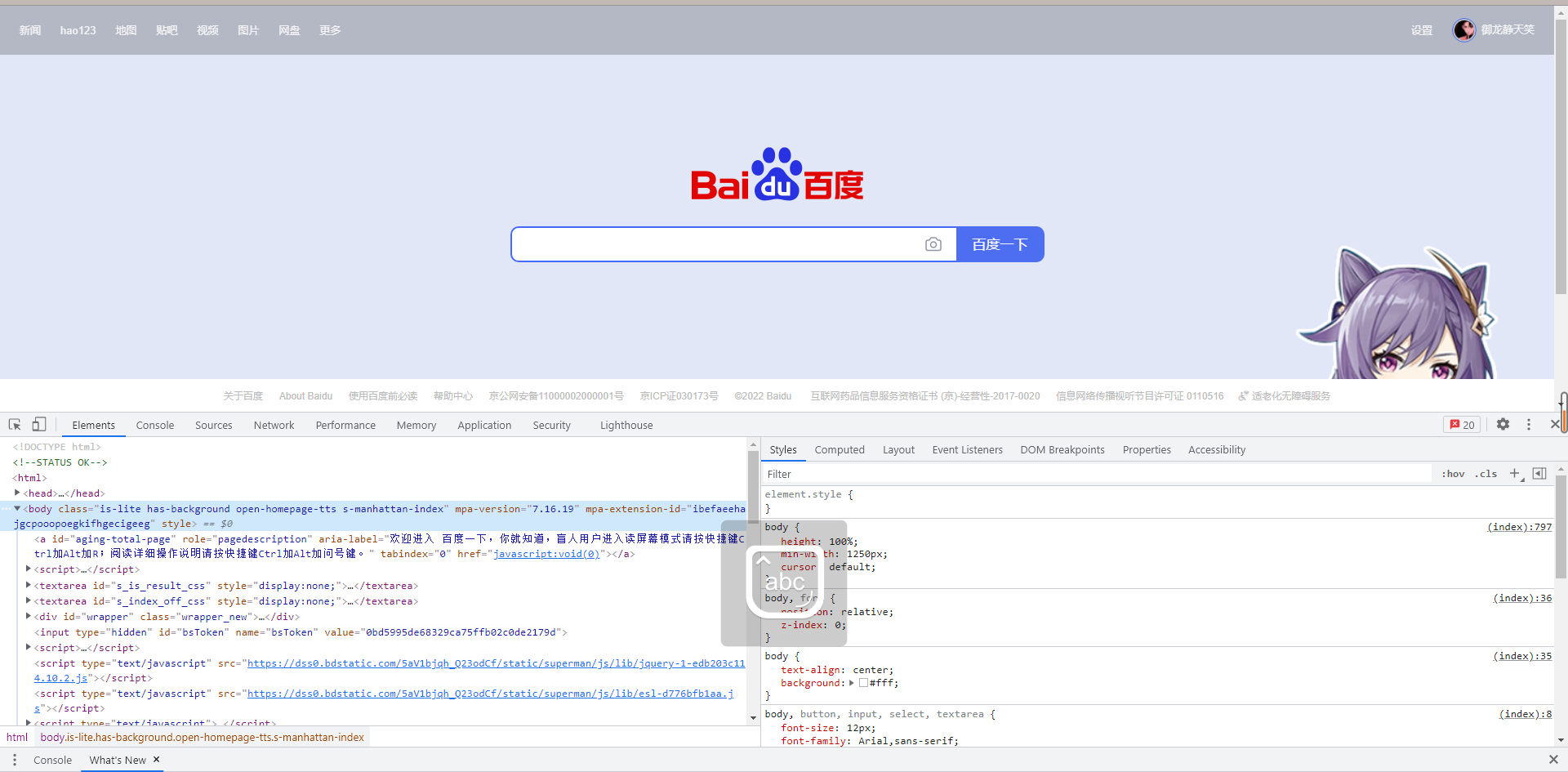The width and height of the screenshot is (1568, 772).
Task: Open the Properties pane tab
Action: [x=1147, y=449]
